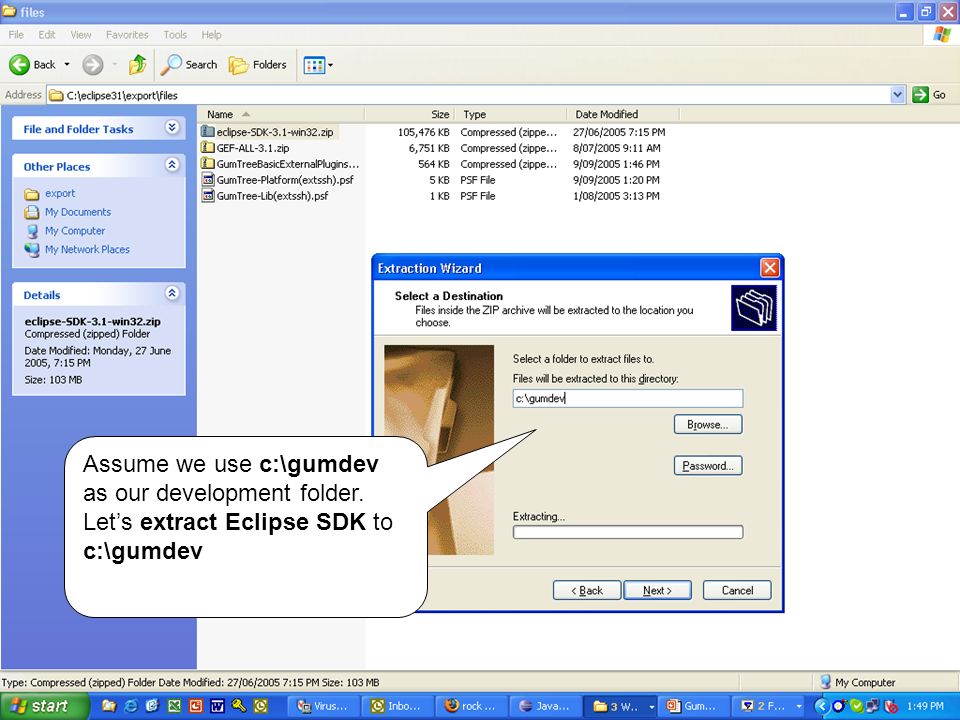Toggle the Folders pane icon
Screen dimensions: 960x720
[238, 64]
